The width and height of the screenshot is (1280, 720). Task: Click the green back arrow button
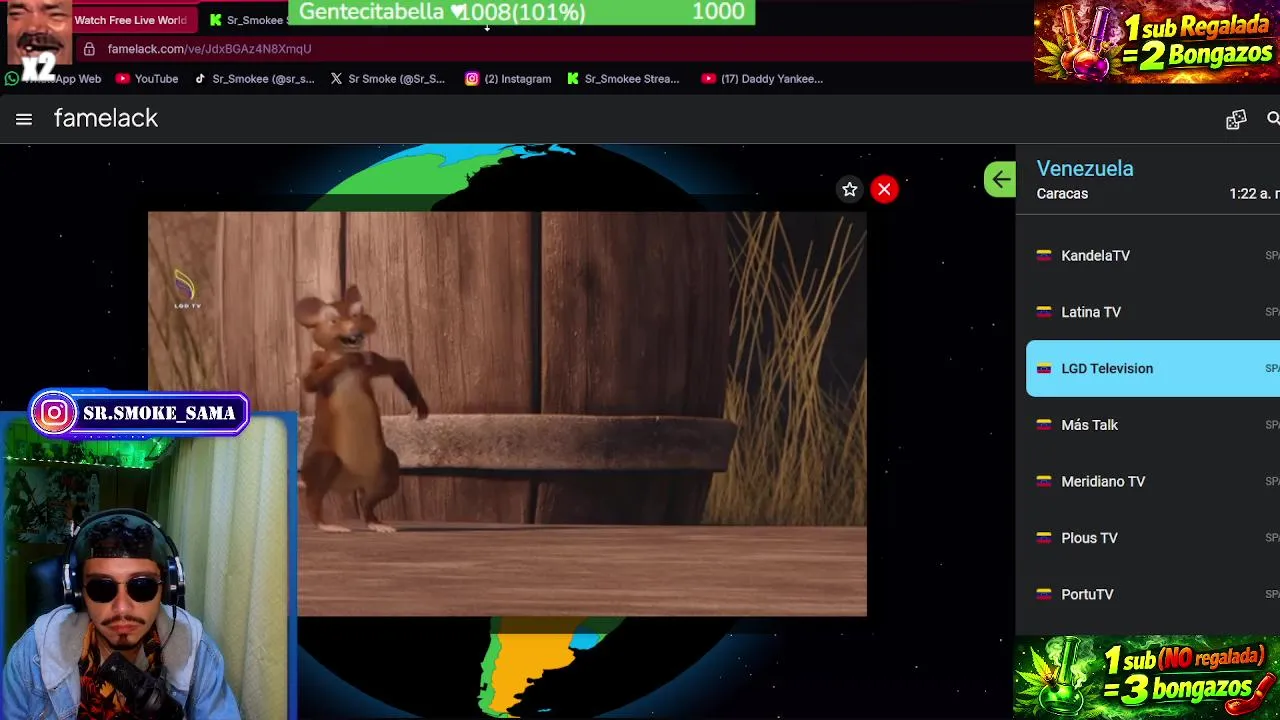click(1000, 180)
